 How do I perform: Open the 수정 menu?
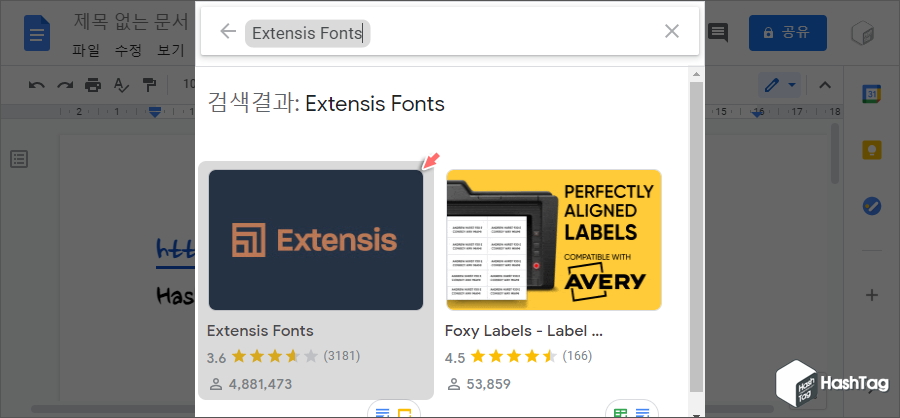128,51
